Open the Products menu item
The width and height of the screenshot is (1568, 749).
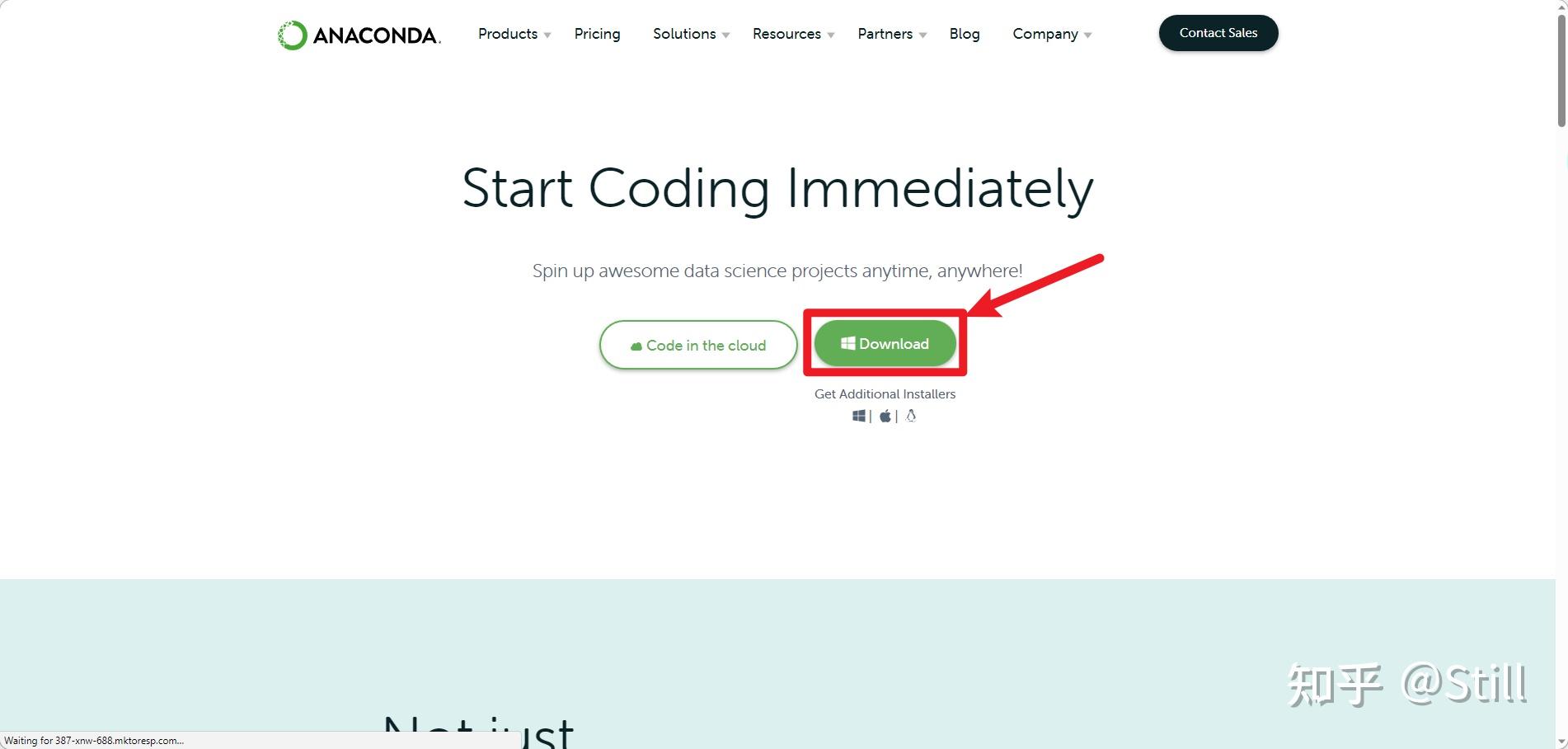pyautogui.click(x=508, y=34)
